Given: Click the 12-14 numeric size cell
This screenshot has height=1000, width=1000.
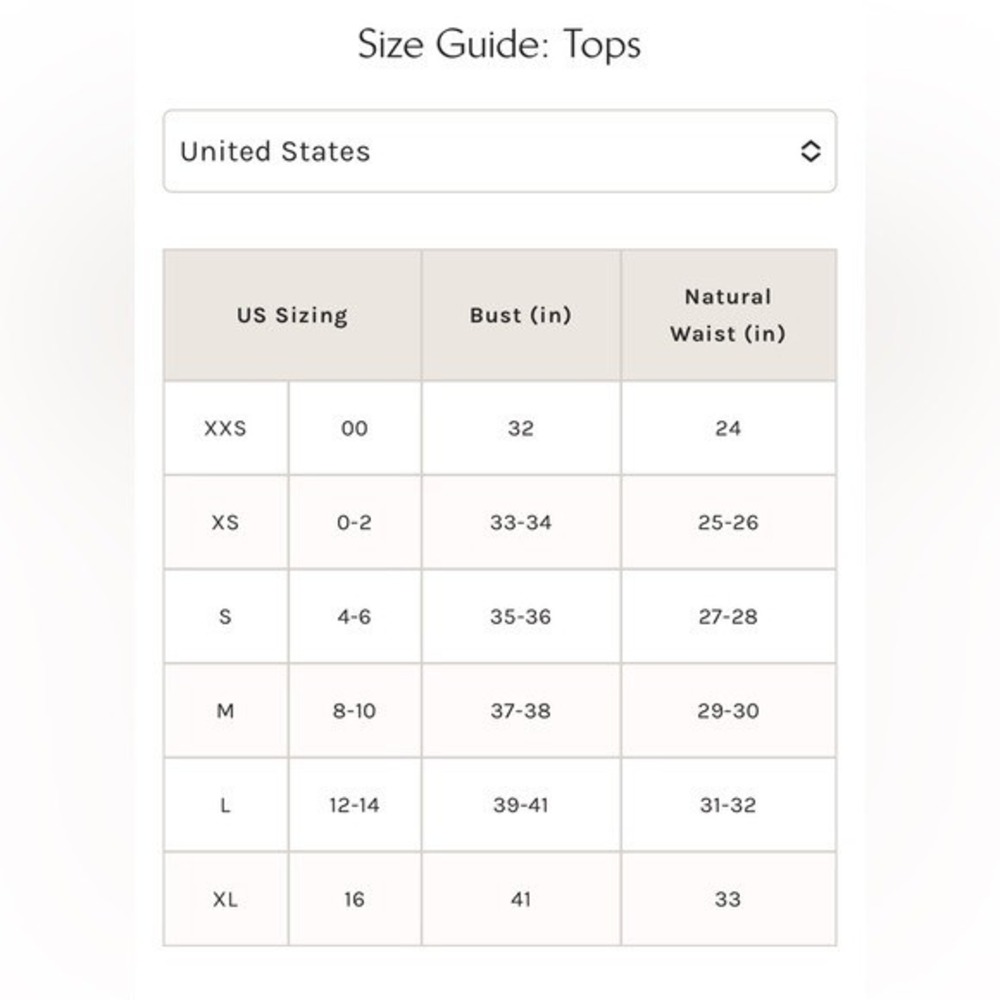Looking at the screenshot, I should click(355, 805).
